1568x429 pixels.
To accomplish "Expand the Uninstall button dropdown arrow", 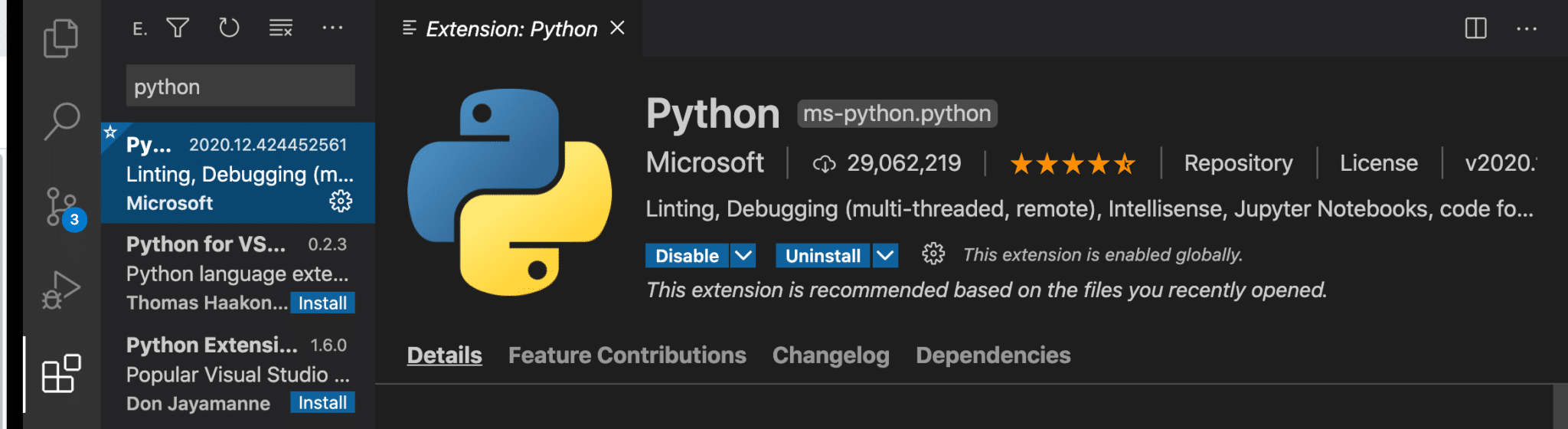I will tap(885, 255).
